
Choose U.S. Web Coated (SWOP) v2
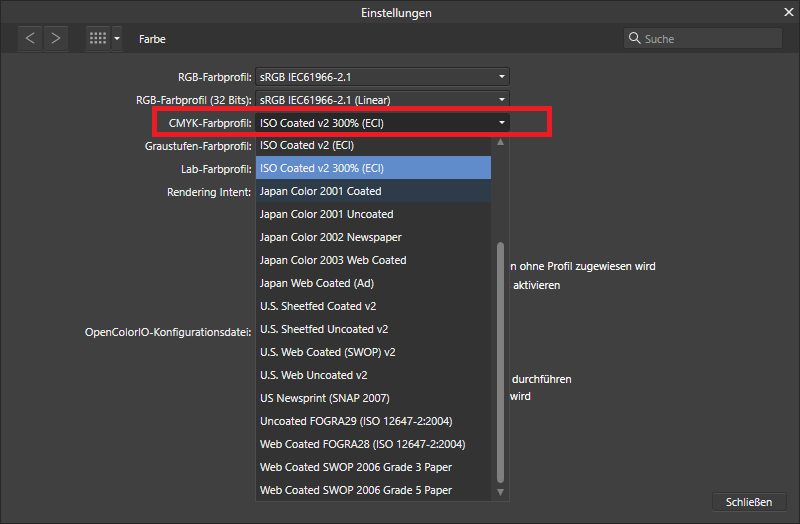click(373, 352)
